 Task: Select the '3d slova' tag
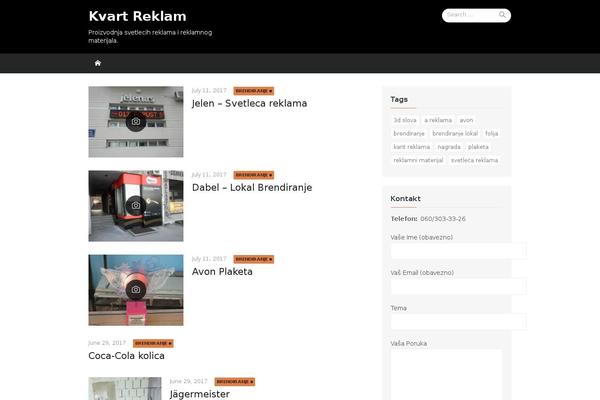[404, 120]
